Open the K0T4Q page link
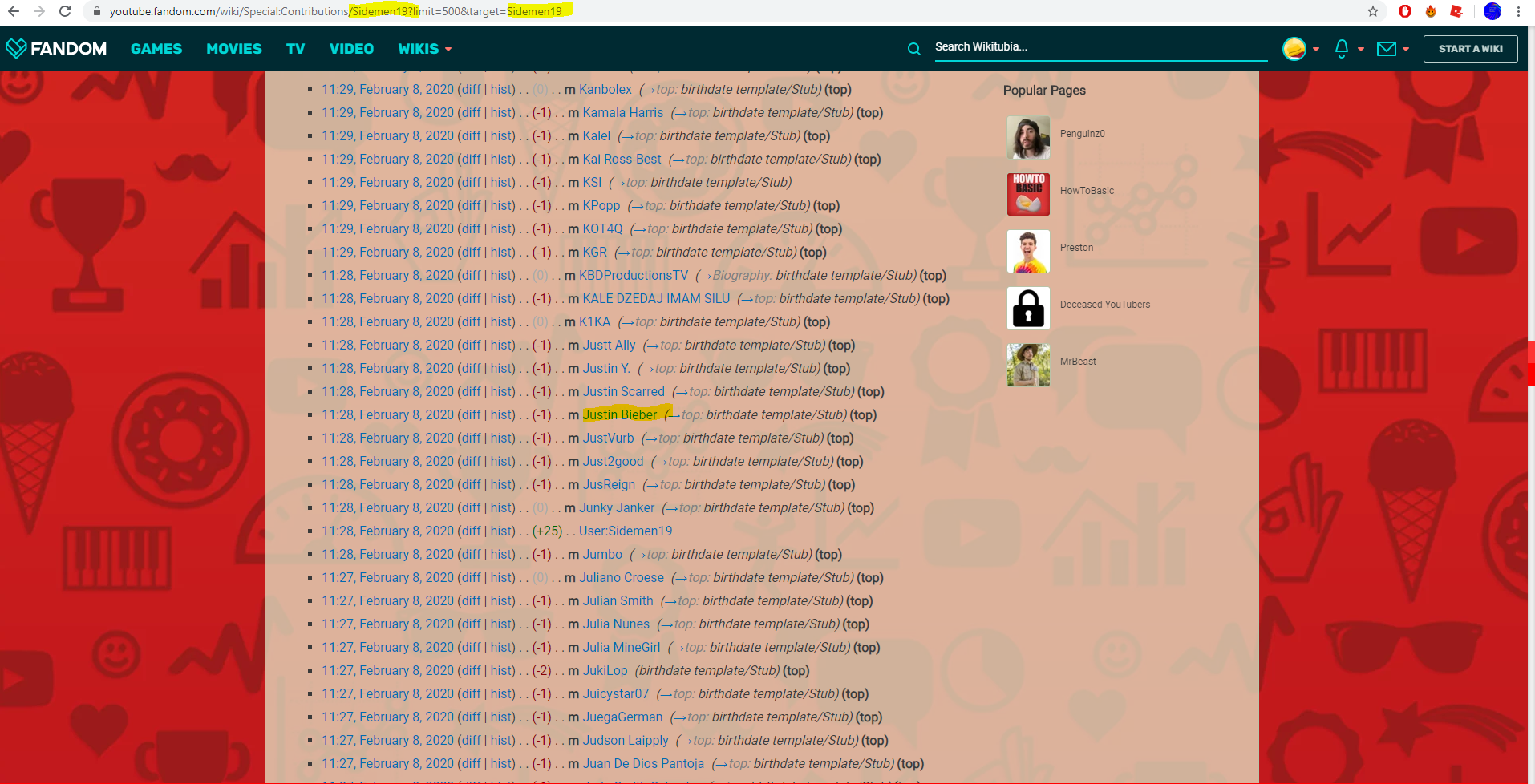Viewport: 1535px width, 784px height. click(x=602, y=228)
